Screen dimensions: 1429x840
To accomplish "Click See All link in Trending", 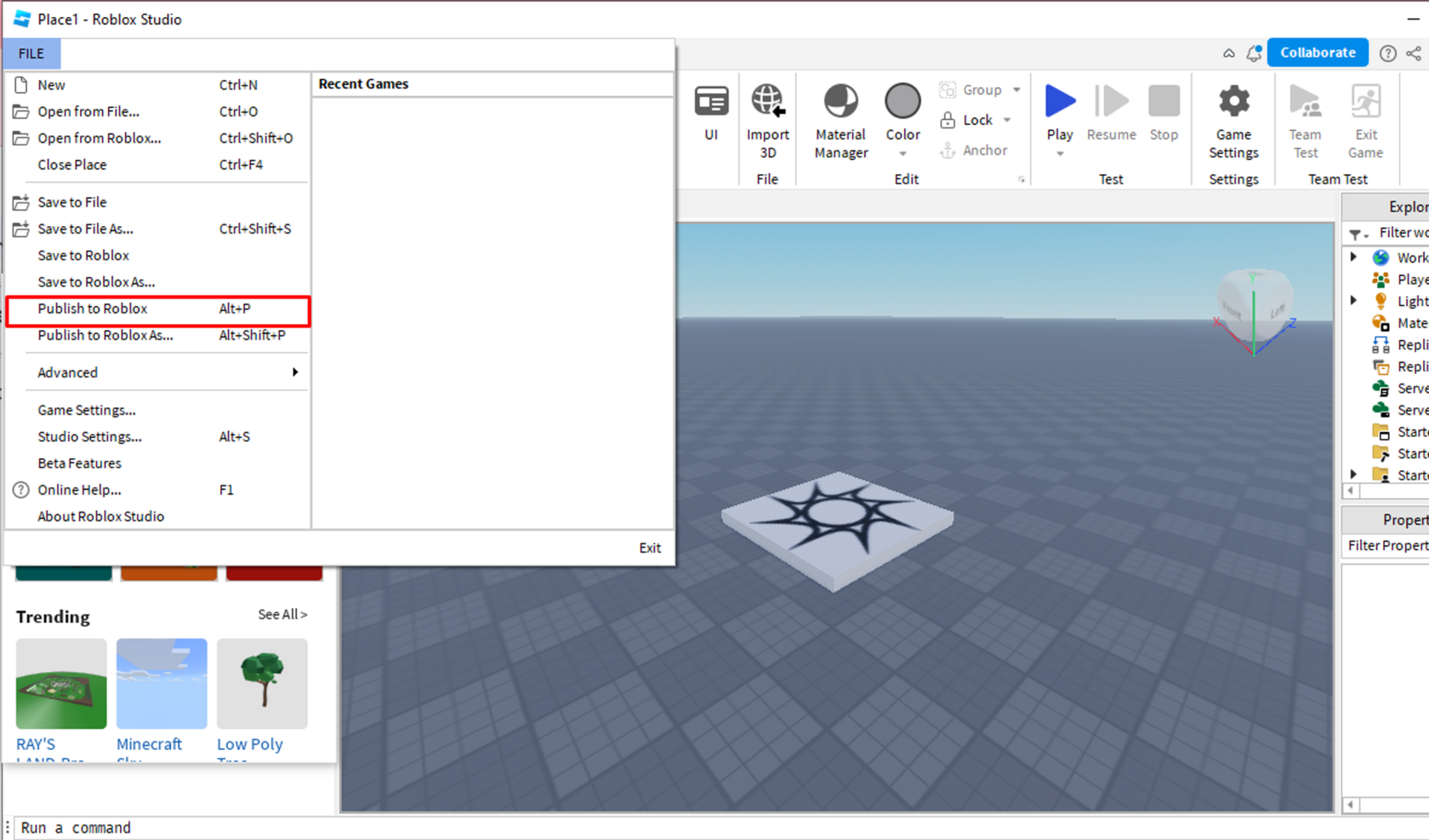I will tap(282, 614).
